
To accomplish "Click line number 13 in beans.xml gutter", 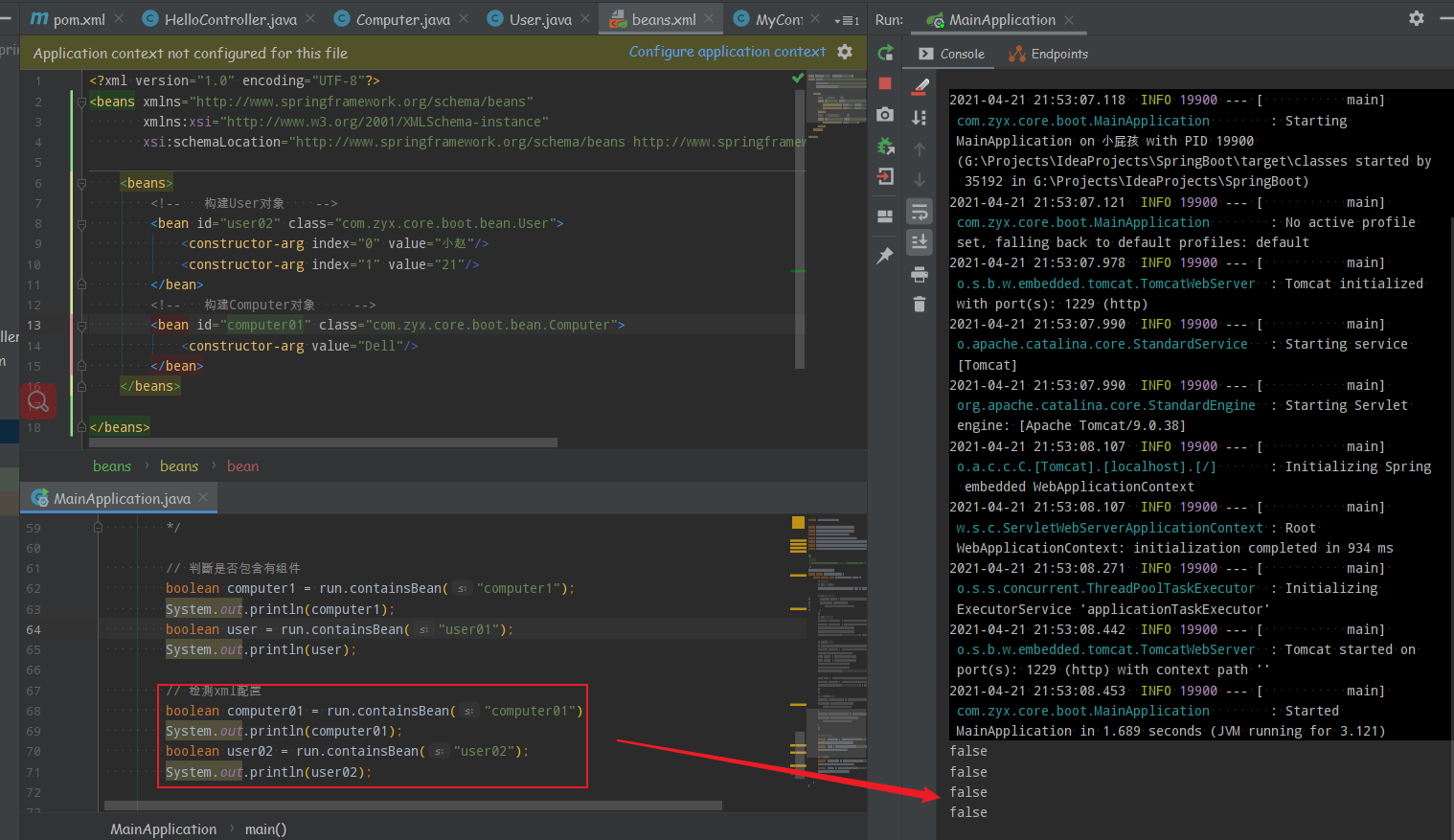I will pyautogui.click(x=34, y=326).
